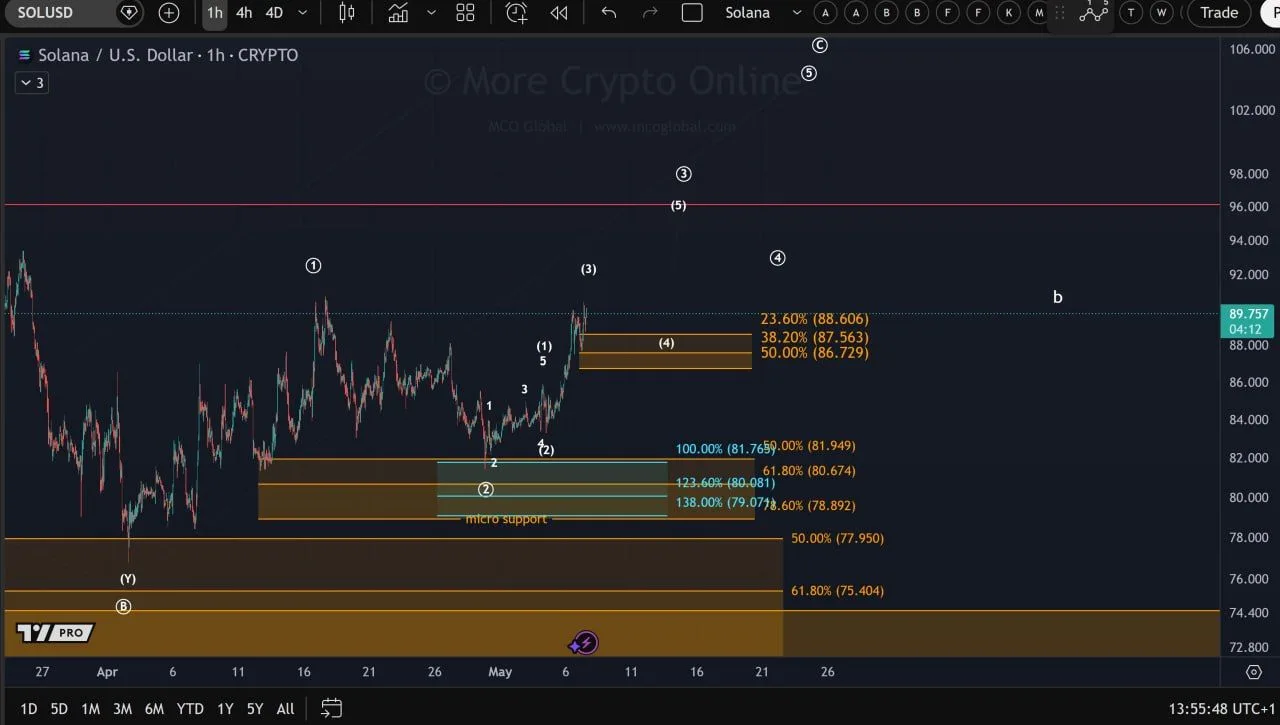This screenshot has height=725, width=1280.
Task: Click the micro support text label
Action: 506,519
